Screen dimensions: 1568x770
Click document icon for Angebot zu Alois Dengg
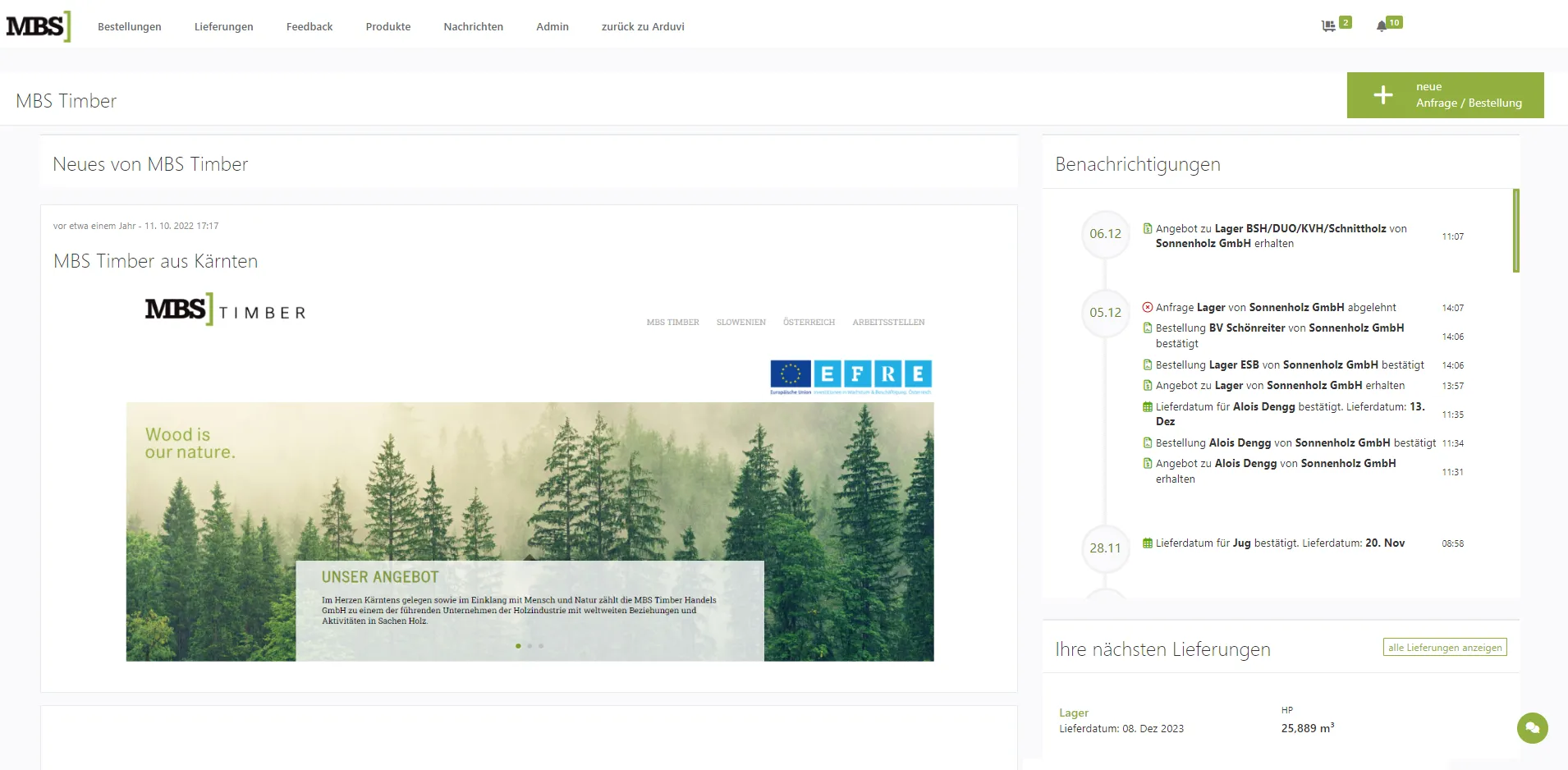pos(1148,464)
